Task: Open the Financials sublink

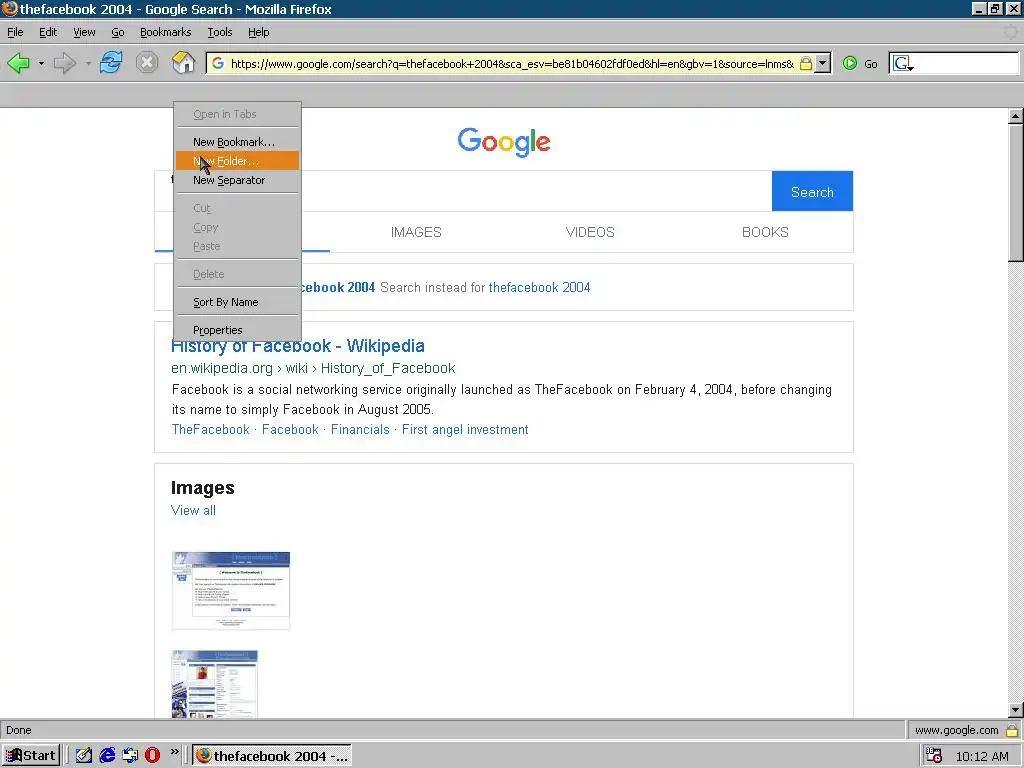Action: (360, 429)
